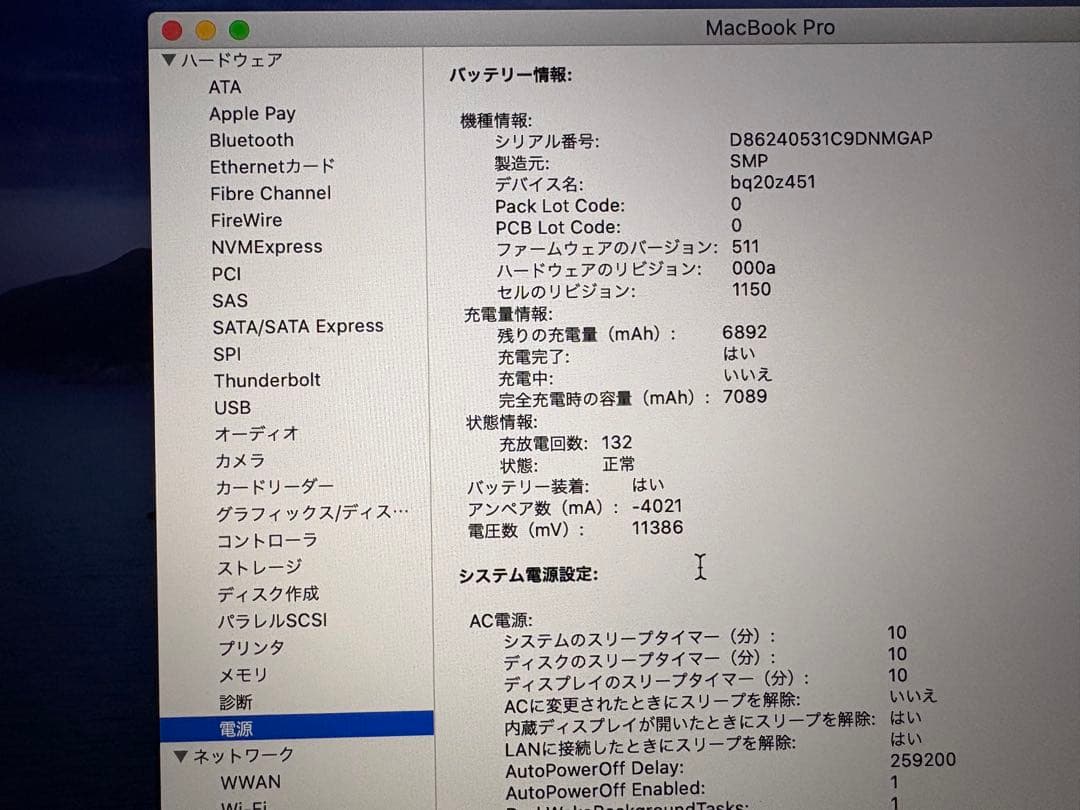Click the hardware revision value 000a
Screen dimensions: 1080x810
tap(754, 268)
